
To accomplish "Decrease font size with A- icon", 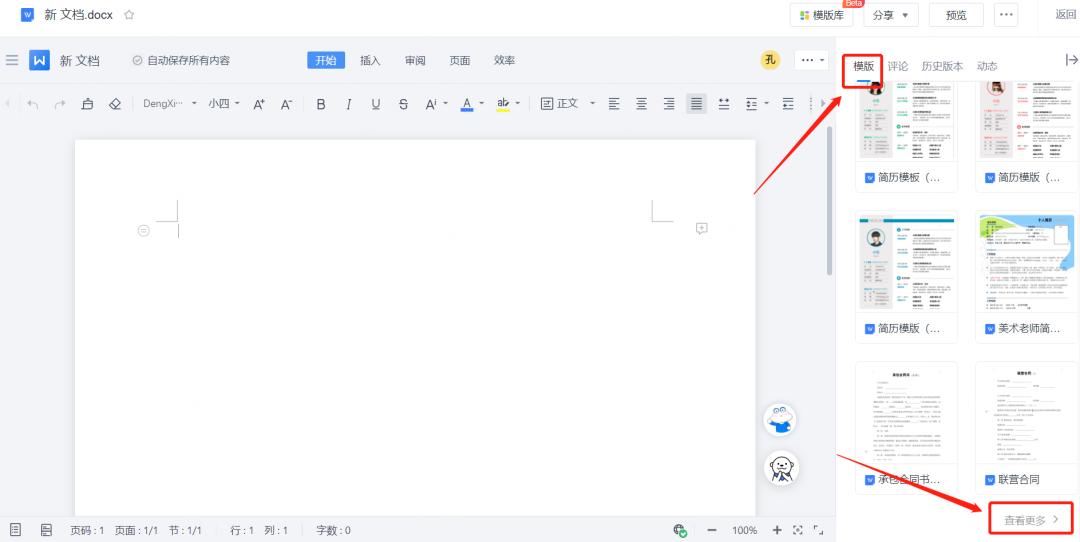I will click(x=287, y=104).
